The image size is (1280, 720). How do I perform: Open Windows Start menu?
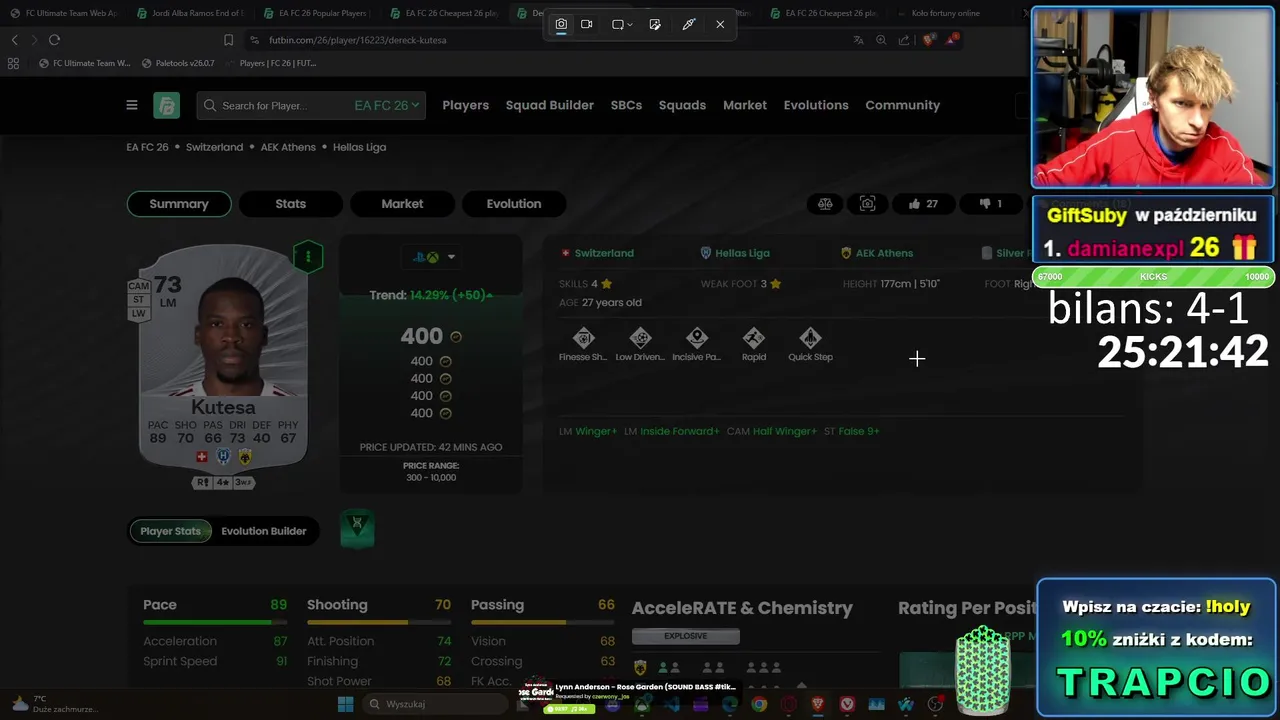345,704
